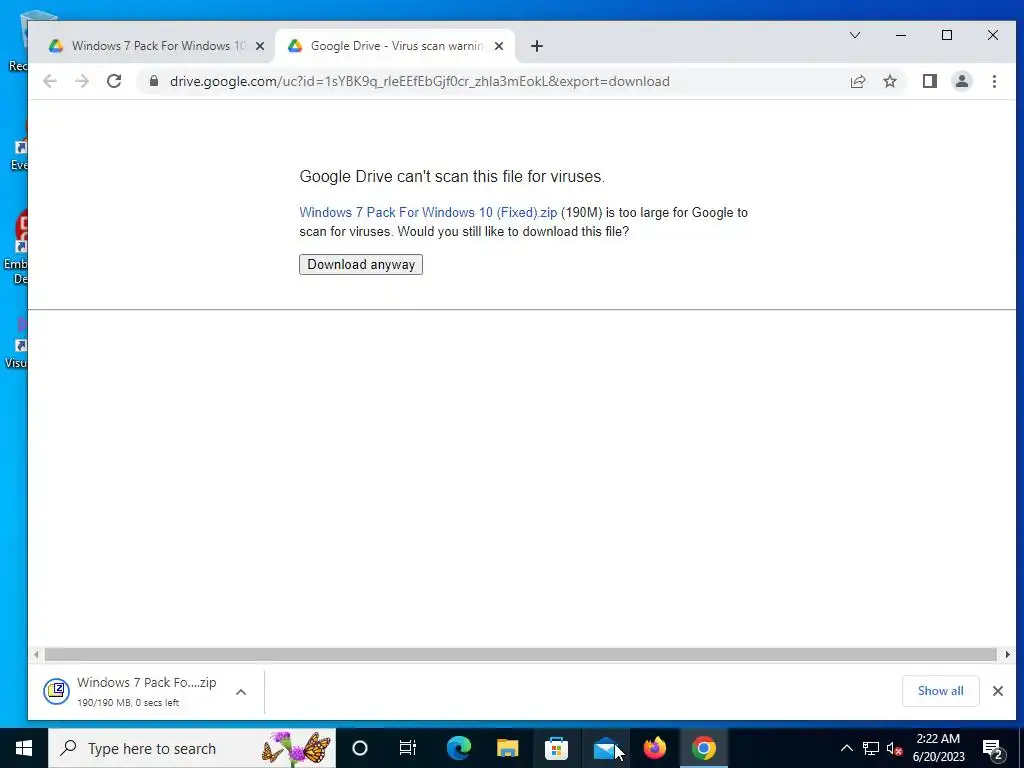This screenshot has height=768, width=1024.
Task: Click Chrome icon on taskbar
Action: tap(703, 748)
